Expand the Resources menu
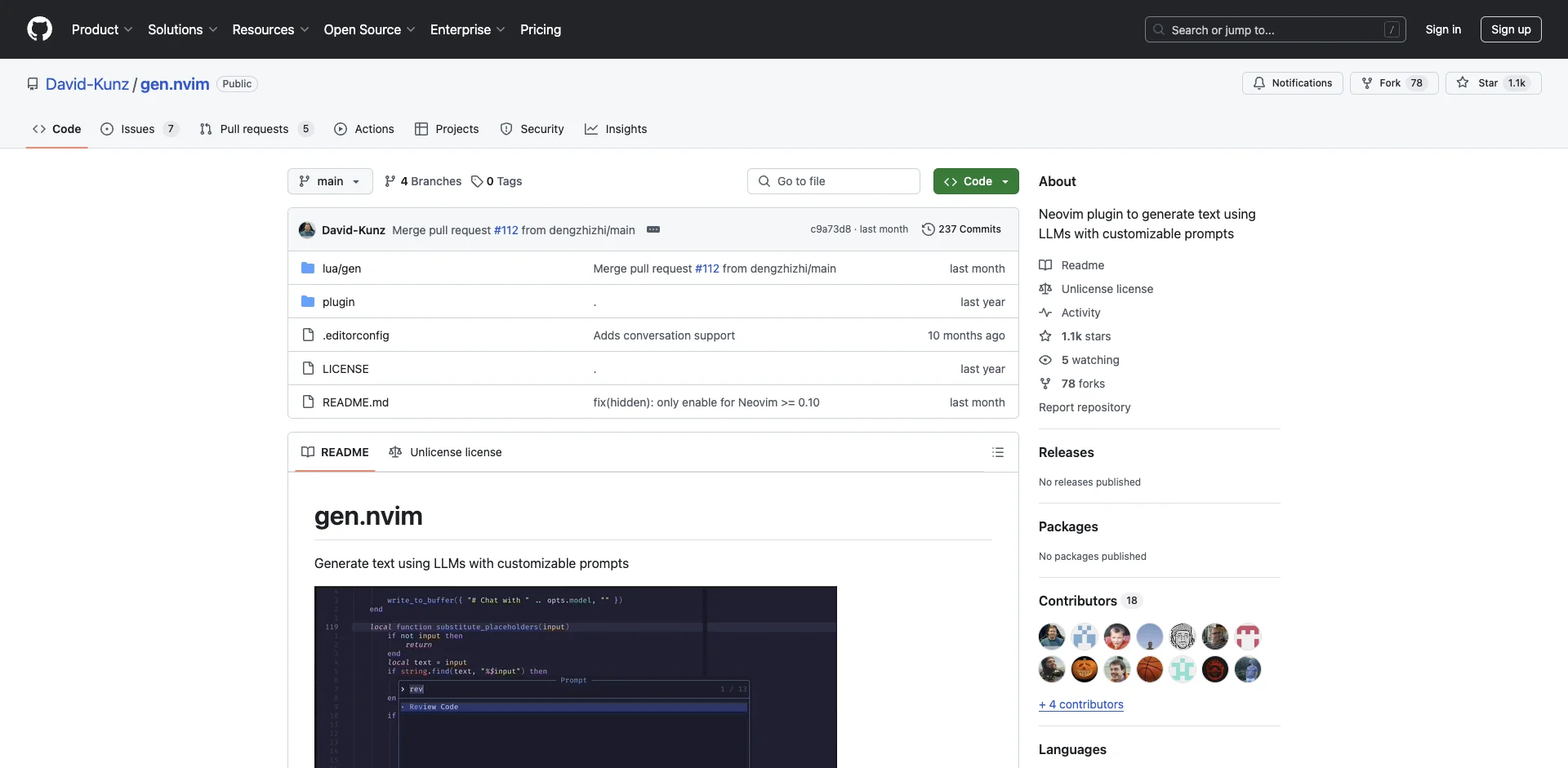 pyautogui.click(x=270, y=29)
